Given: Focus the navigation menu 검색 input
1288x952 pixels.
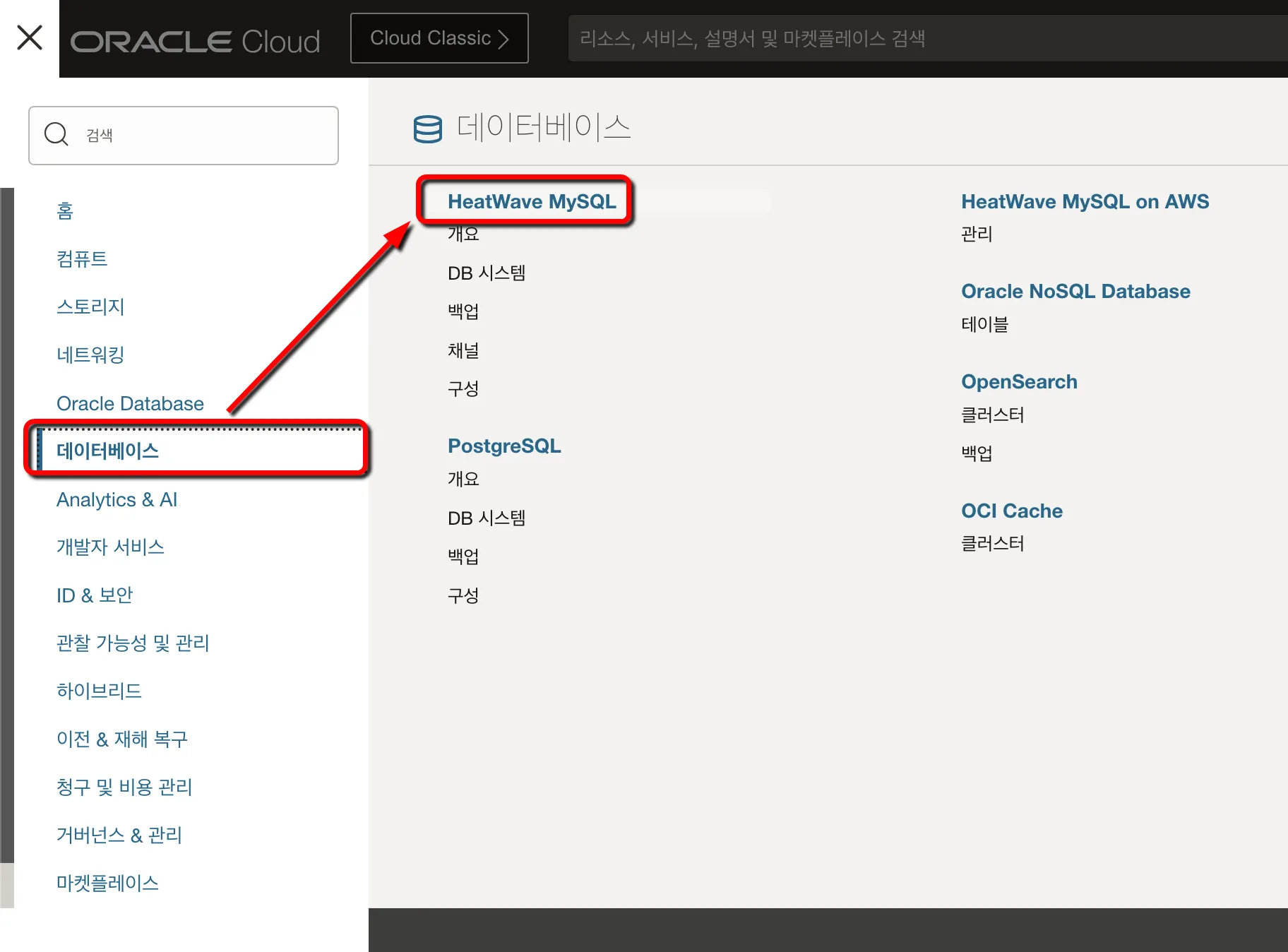Looking at the screenshot, I should [184, 135].
